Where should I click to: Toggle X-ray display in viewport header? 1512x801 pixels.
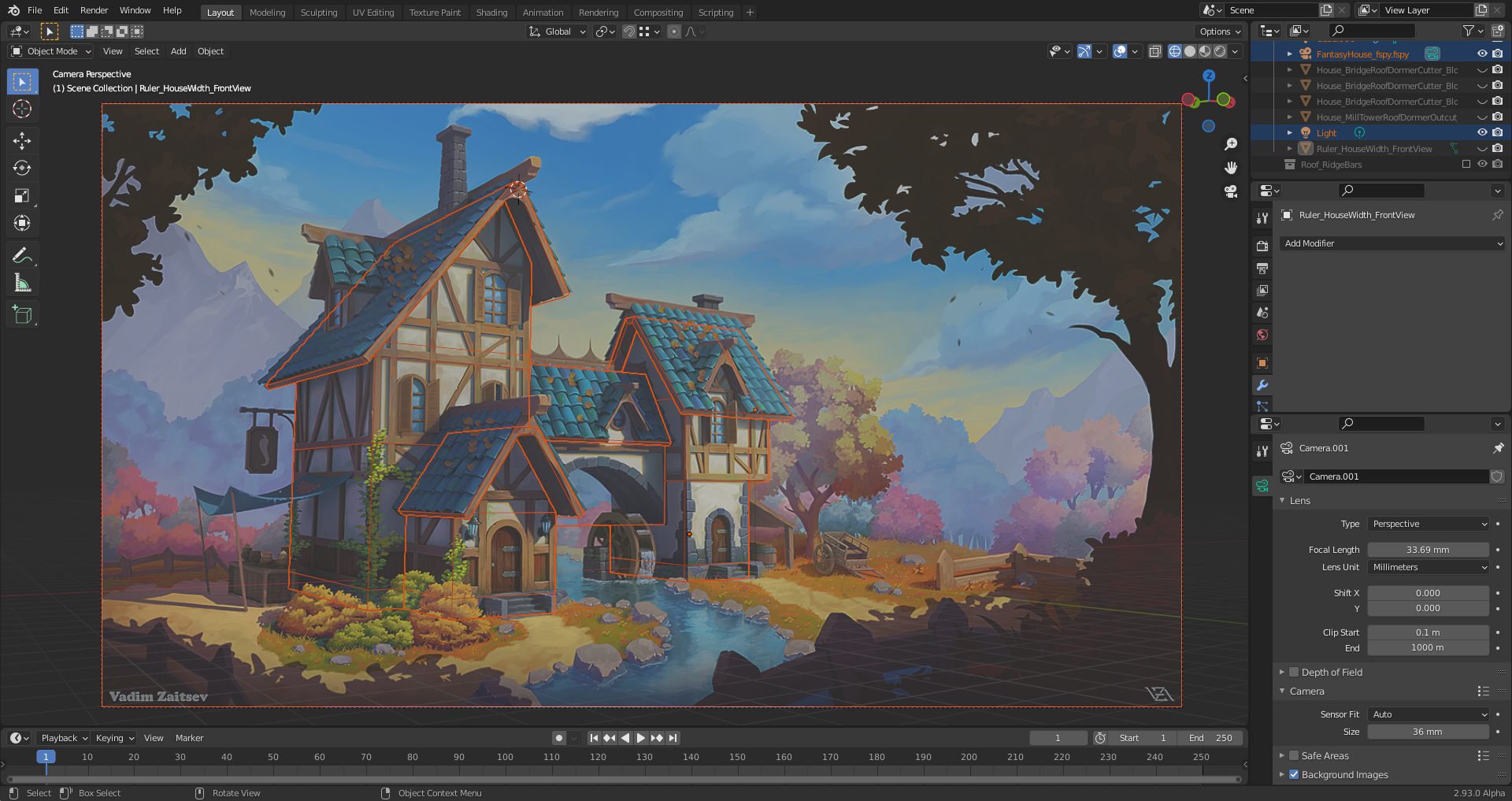1155,51
